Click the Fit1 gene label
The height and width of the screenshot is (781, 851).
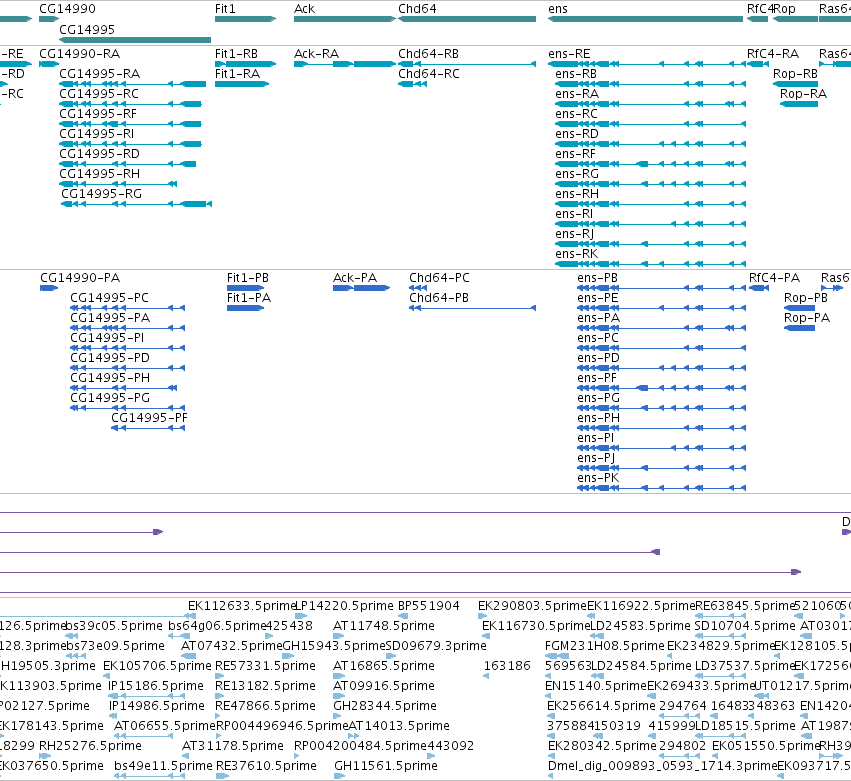(x=225, y=9)
